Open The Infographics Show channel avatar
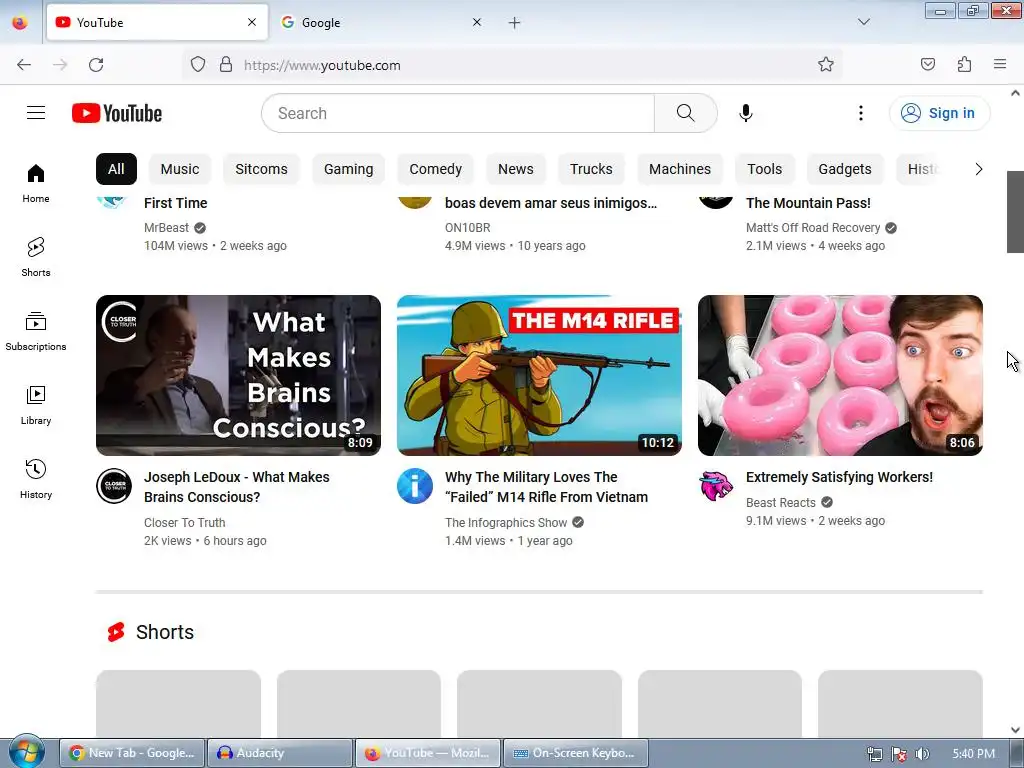The width and height of the screenshot is (1024, 768). click(x=415, y=486)
